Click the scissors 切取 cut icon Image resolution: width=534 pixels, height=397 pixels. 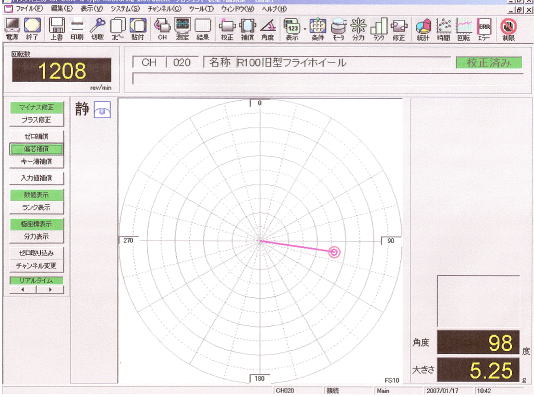pos(97,29)
